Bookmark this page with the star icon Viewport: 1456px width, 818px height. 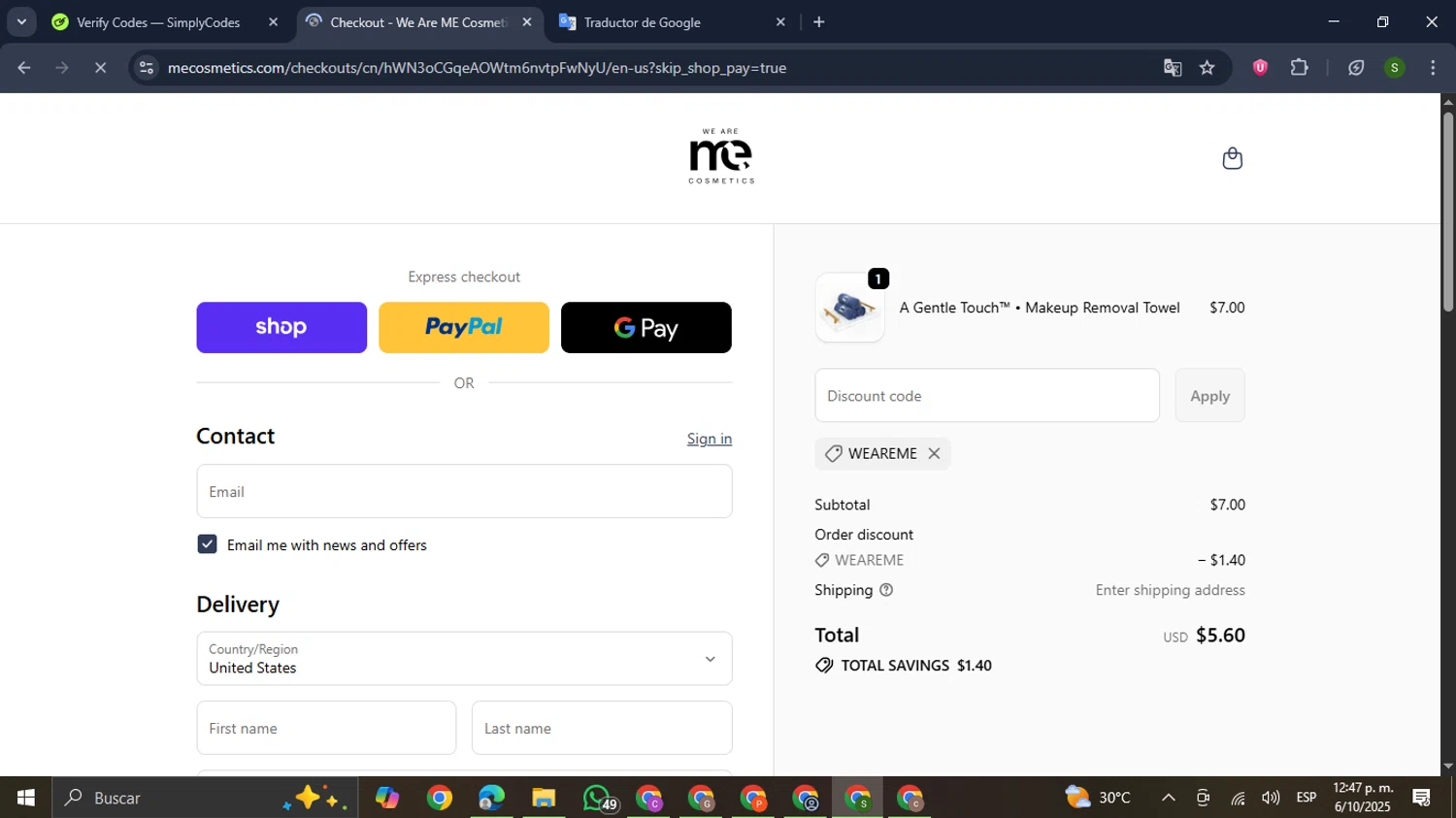coord(1207,68)
